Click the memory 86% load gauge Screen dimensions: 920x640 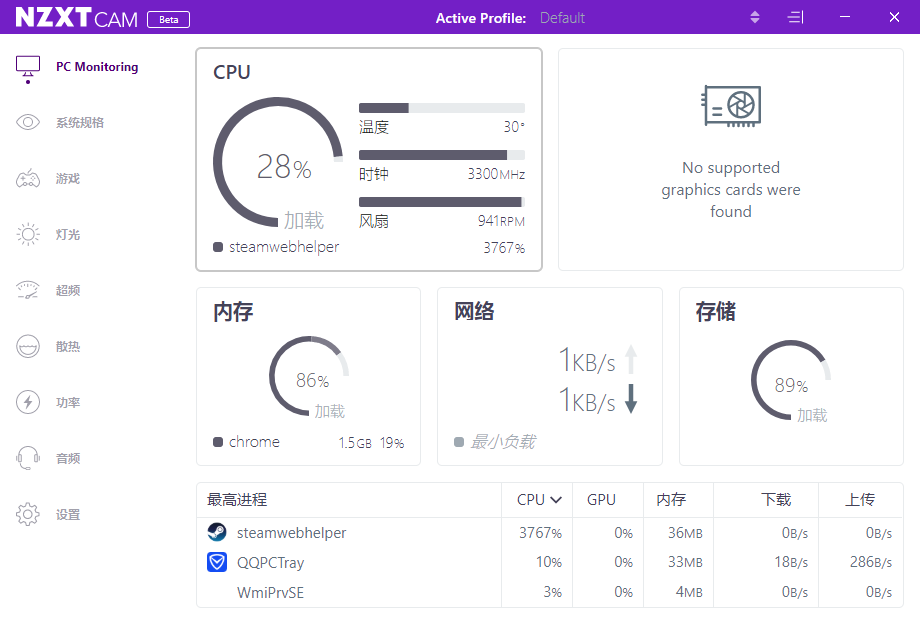(x=309, y=376)
